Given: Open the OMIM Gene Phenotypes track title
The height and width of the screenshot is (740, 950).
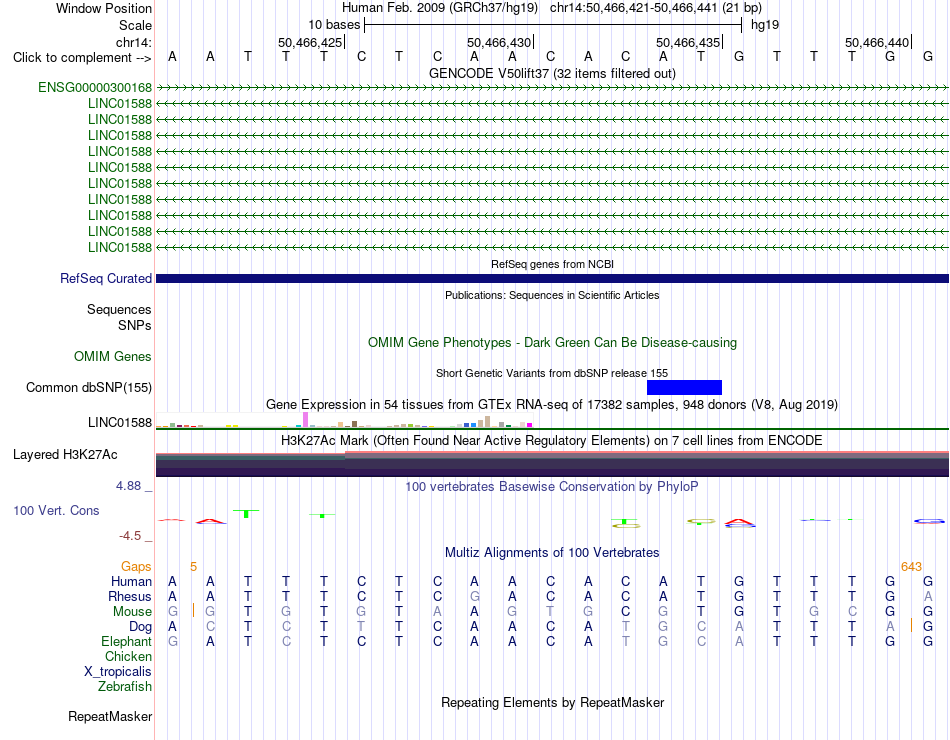Looking at the screenshot, I should pyautogui.click(x=552, y=342).
